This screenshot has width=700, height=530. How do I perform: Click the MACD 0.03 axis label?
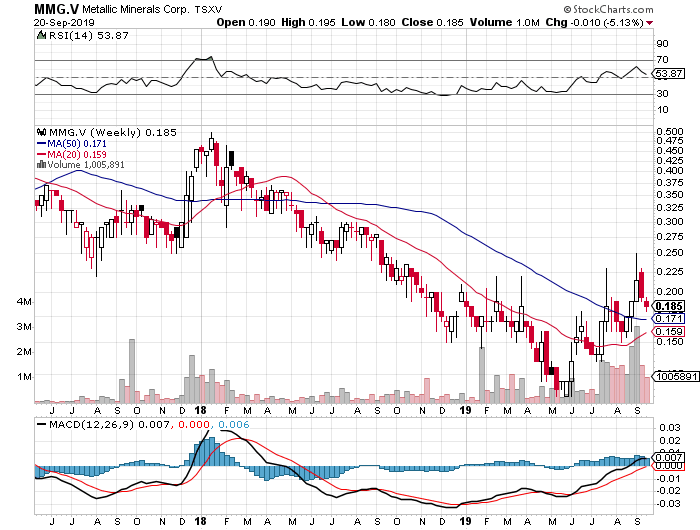pyautogui.click(x=670, y=428)
